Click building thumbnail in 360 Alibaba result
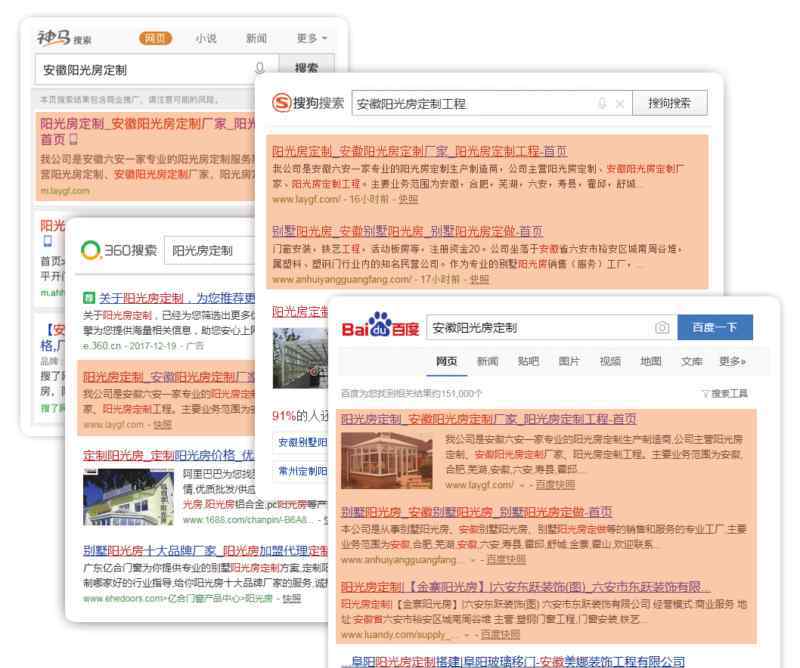This screenshot has height=668, width=800. (128, 497)
